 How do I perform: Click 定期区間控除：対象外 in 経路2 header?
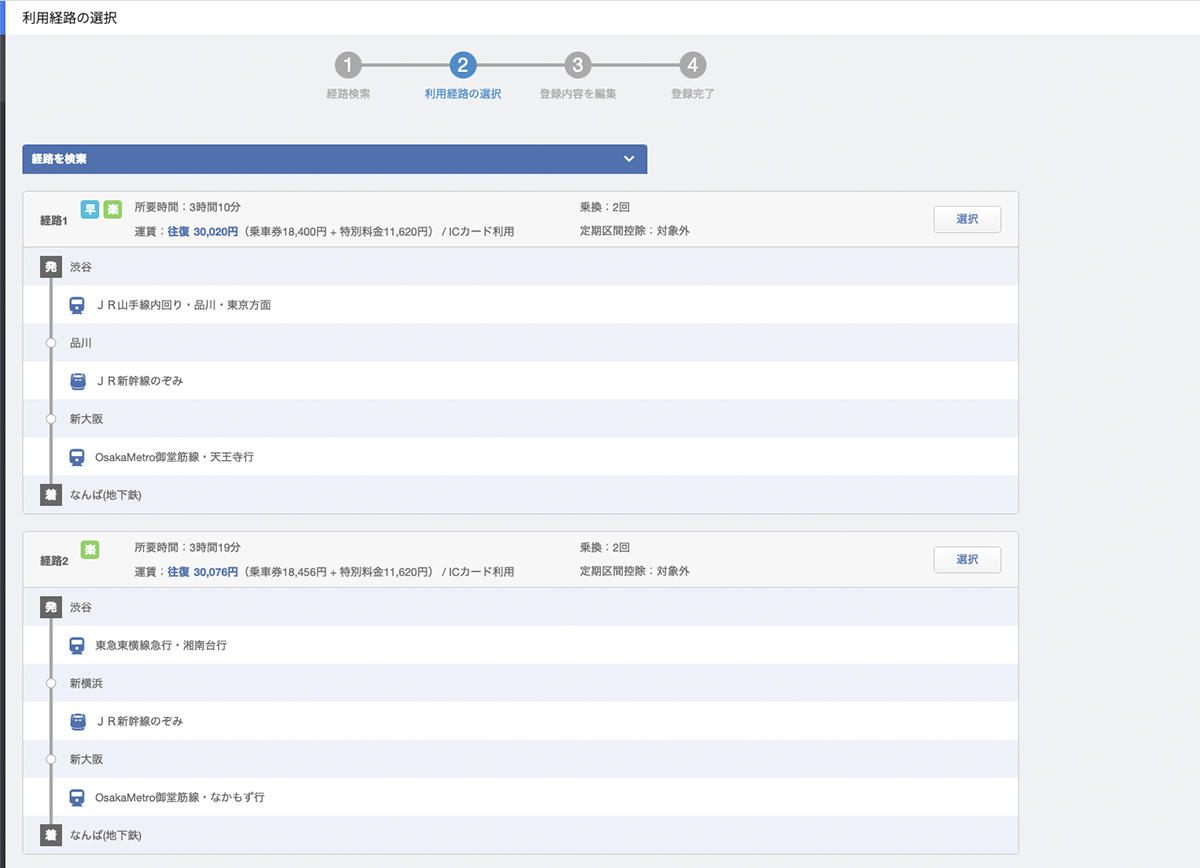click(x=635, y=571)
